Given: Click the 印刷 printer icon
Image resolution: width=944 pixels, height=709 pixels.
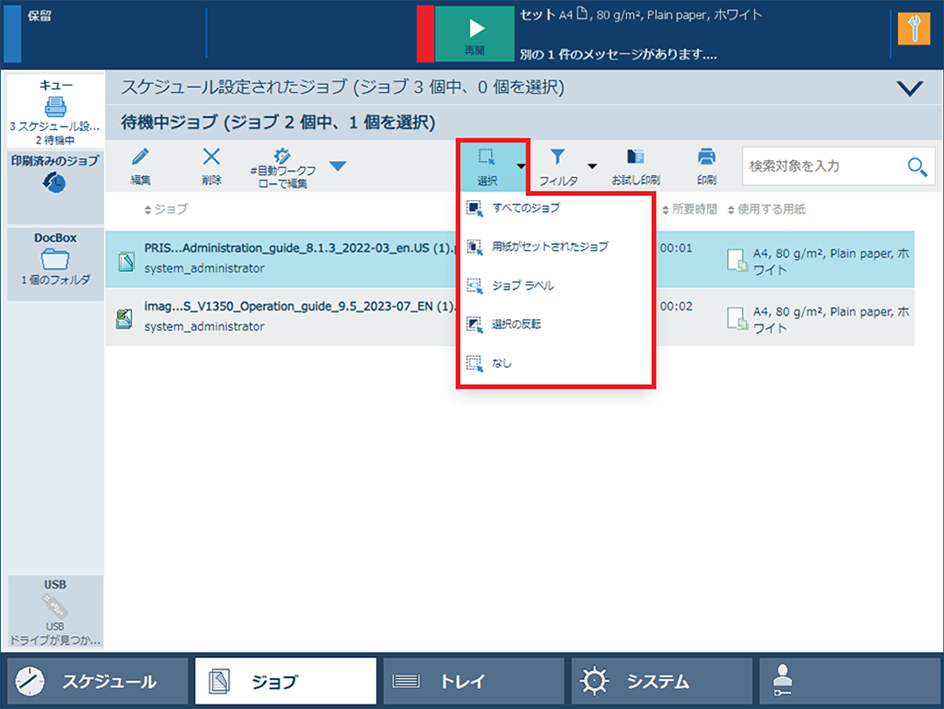Looking at the screenshot, I should (706, 157).
